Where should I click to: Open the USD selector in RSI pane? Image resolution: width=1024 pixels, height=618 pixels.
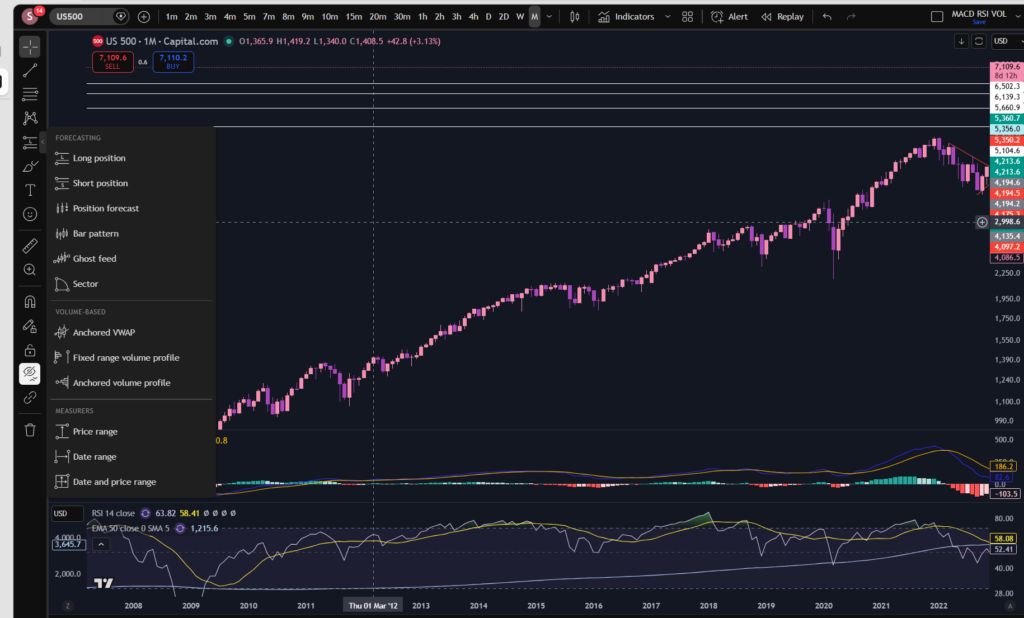click(x=67, y=513)
